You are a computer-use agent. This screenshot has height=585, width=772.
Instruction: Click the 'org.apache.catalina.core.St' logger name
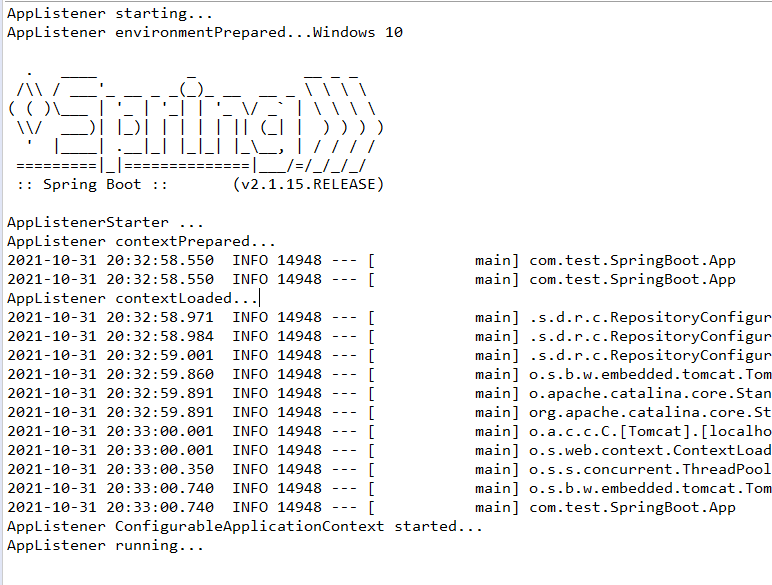point(650,413)
